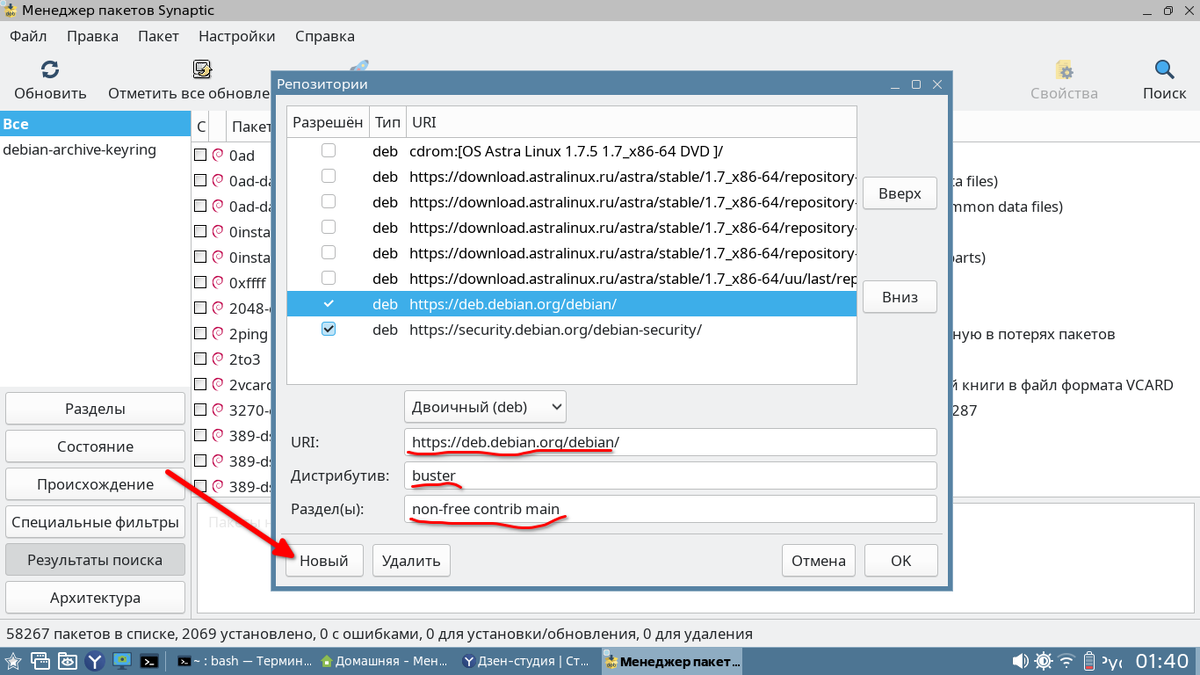Click the Новый button to add repository
1200x675 pixels.
(324, 560)
